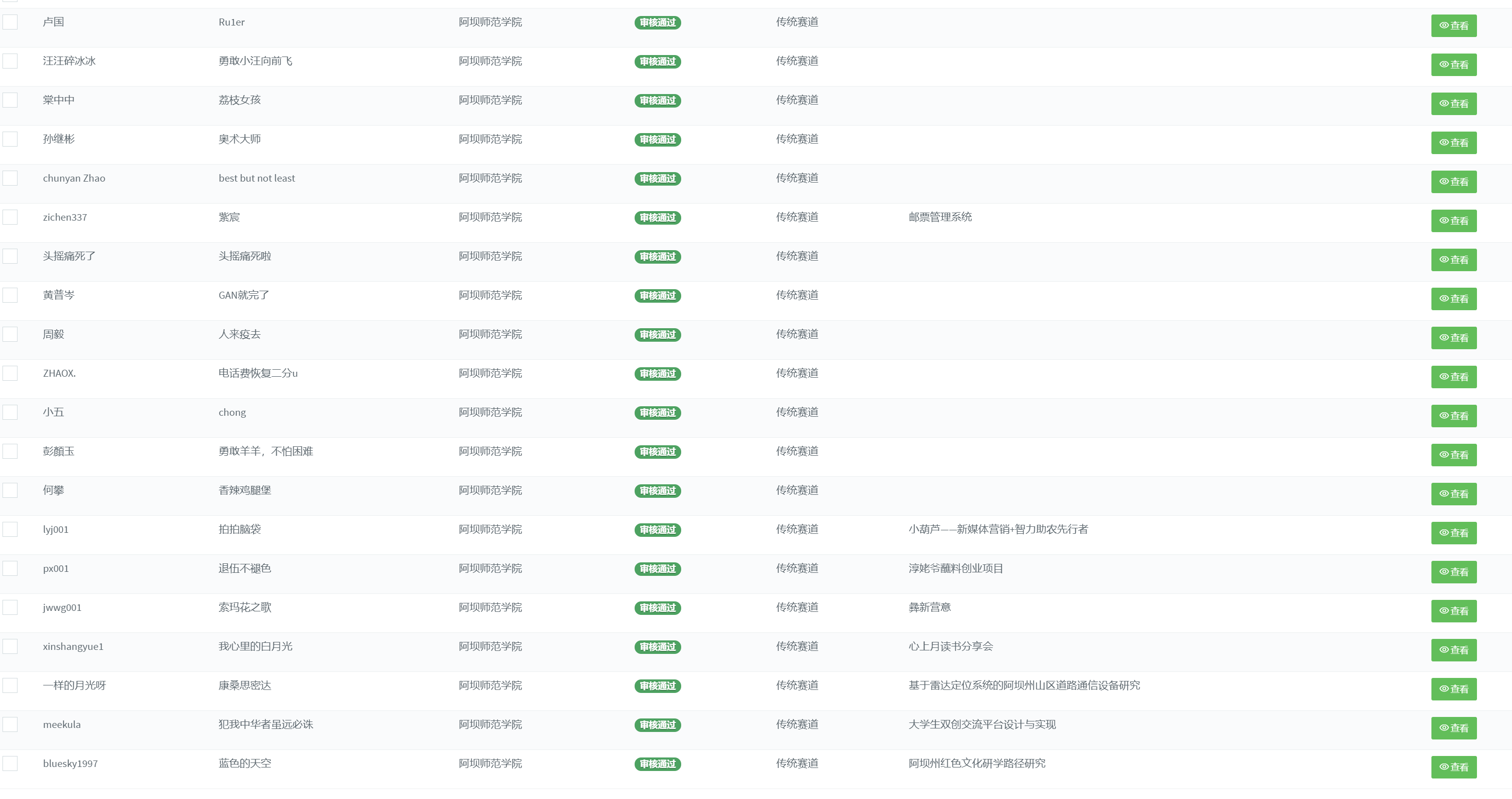Toggle the checkbox next to 黄普岑
1512x799 pixels.
coord(10,295)
